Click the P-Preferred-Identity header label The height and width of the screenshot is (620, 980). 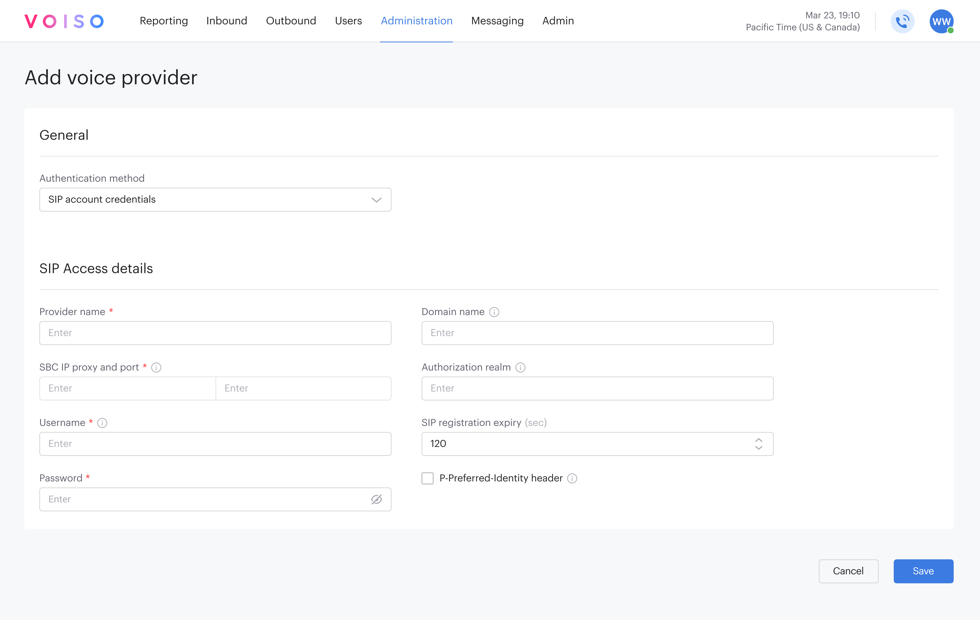(501, 478)
